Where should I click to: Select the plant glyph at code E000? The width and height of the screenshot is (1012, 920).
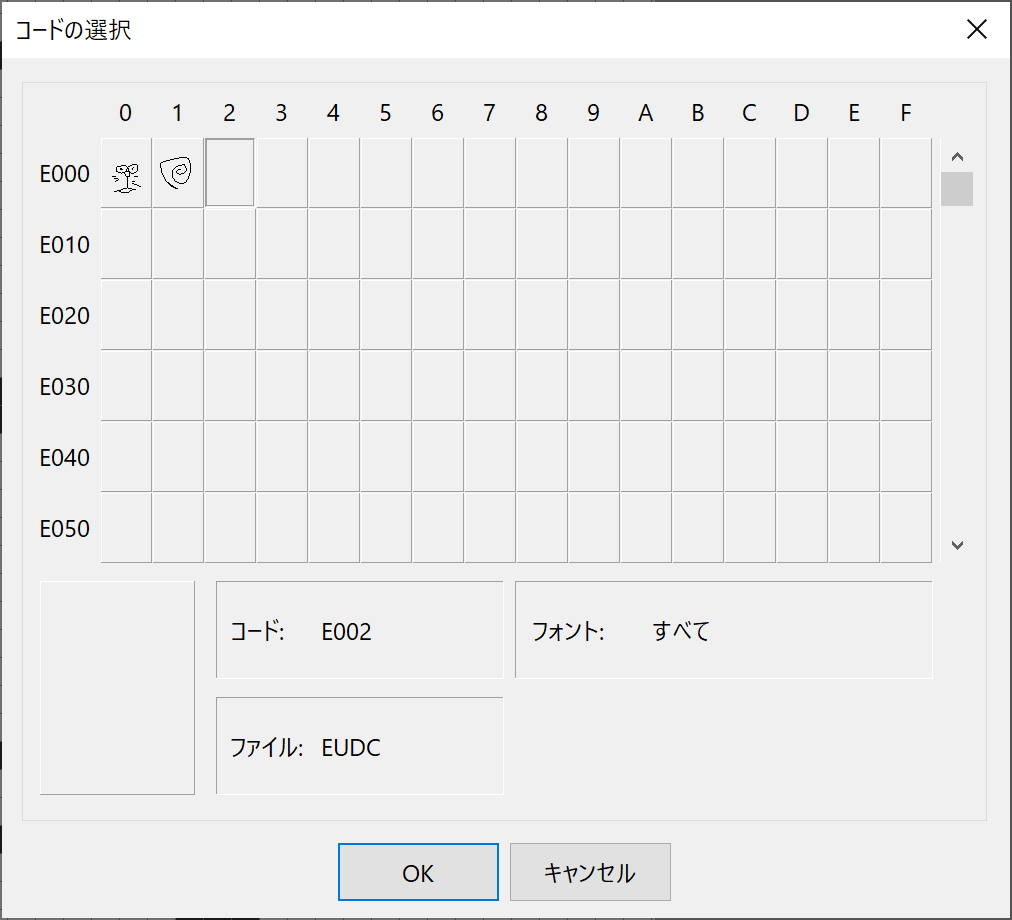125,173
